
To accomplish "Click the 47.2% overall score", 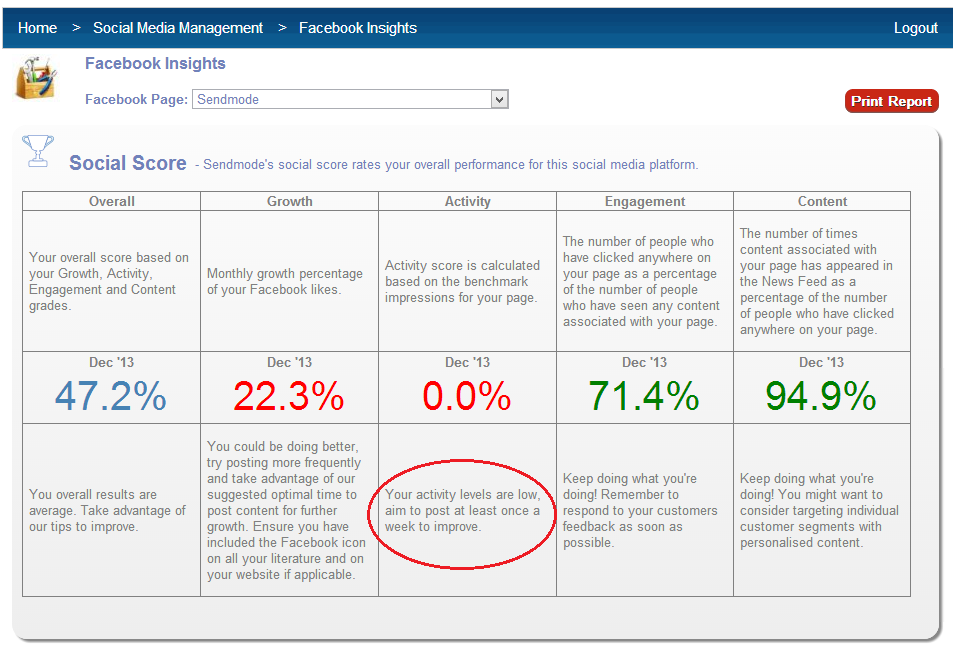I will click(111, 397).
